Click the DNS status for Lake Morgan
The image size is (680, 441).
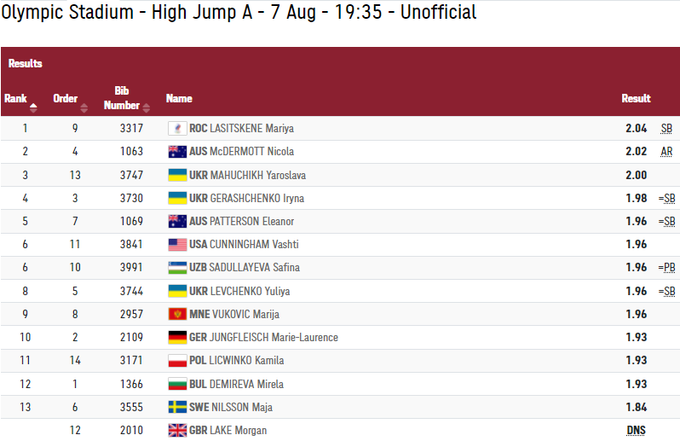pos(636,430)
